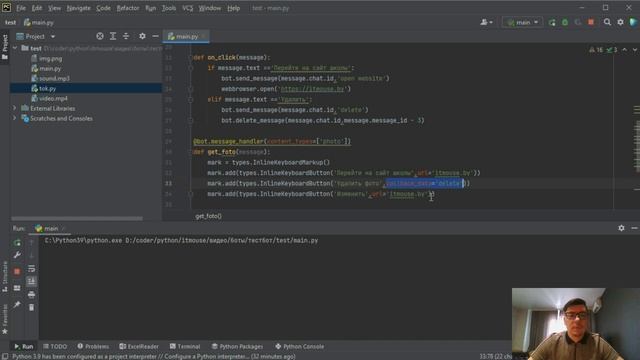Open IDE settings gear in top toolbar
The image size is (640, 360).
(620, 22)
